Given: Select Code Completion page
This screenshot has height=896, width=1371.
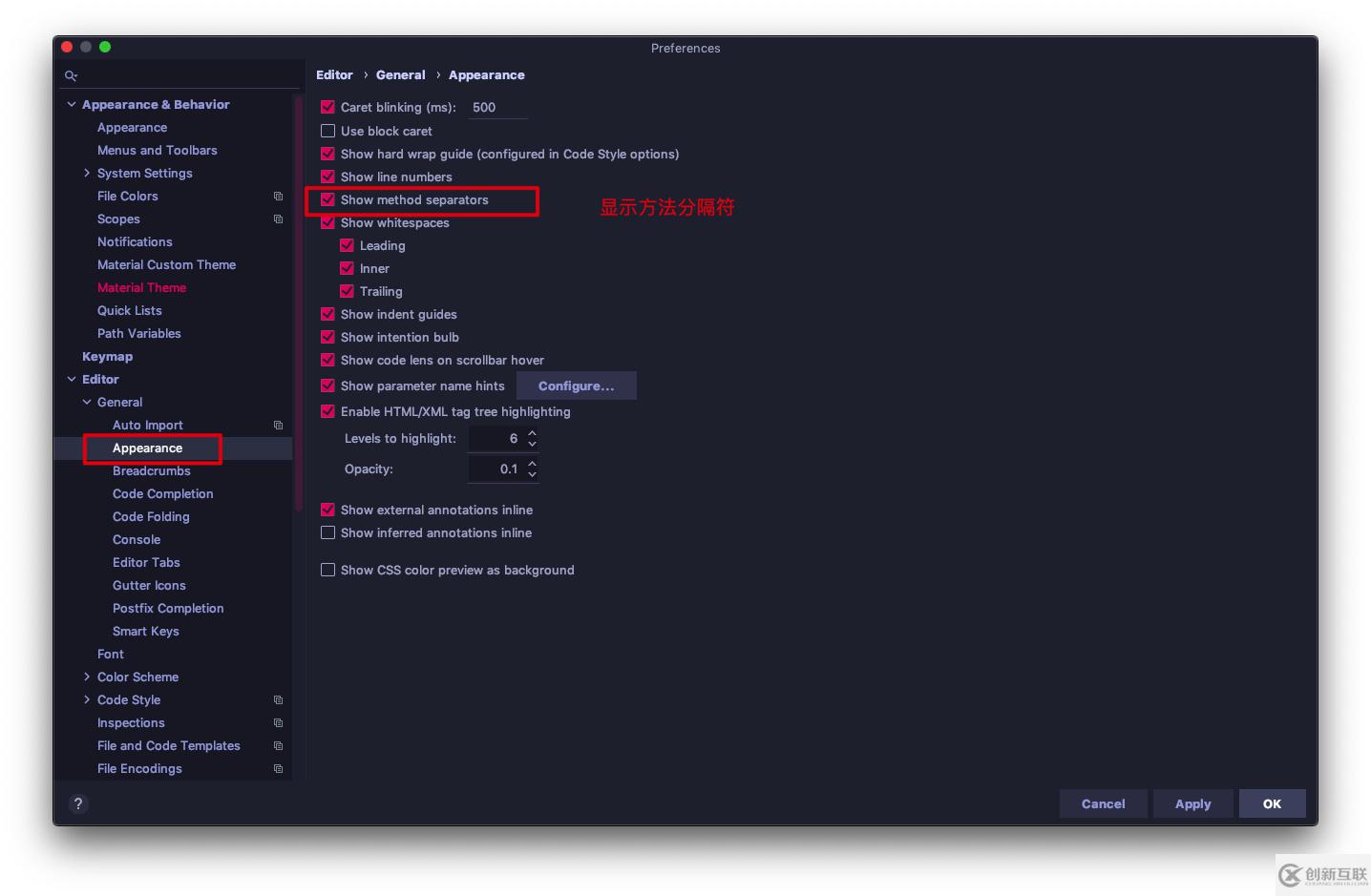Looking at the screenshot, I should tap(163, 493).
